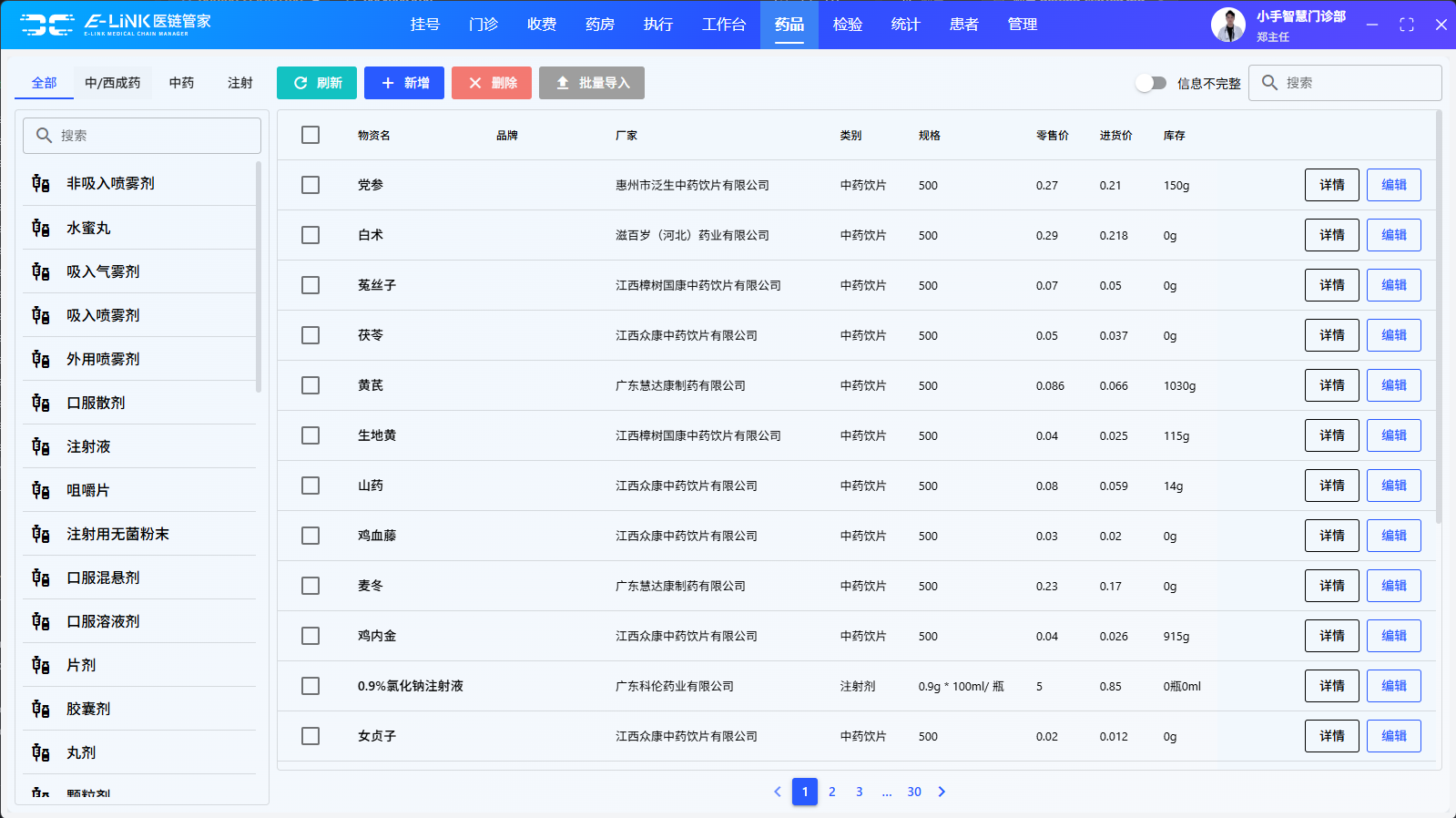
Task: Click the medicine icon beside 胶囊剂
Action: 41,709
